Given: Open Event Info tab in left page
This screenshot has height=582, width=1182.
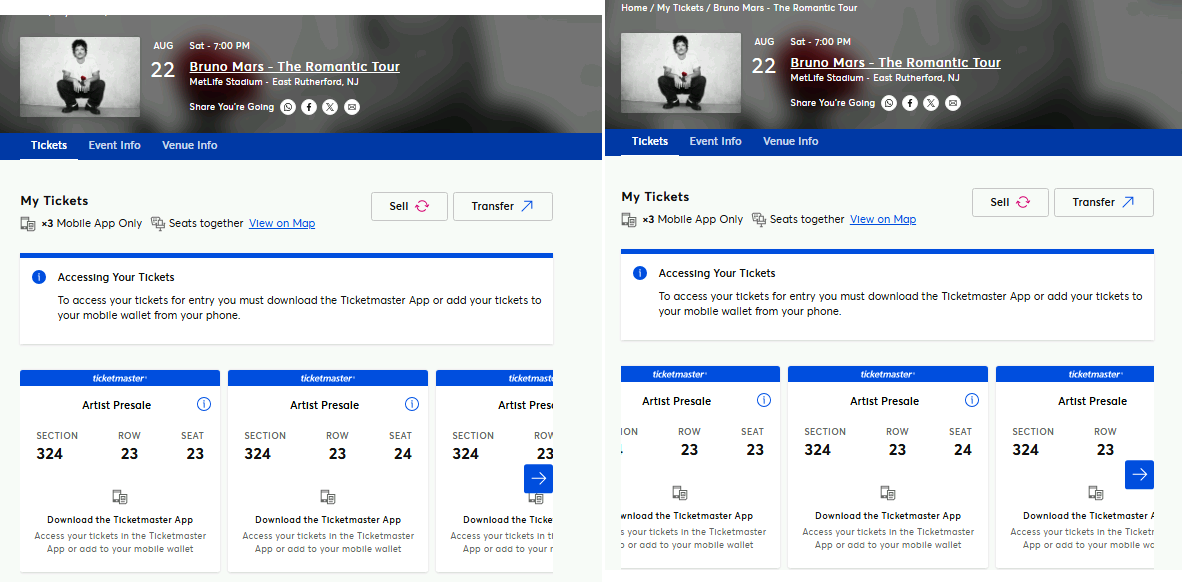Looking at the screenshot, I should click(x=114, y=145).
